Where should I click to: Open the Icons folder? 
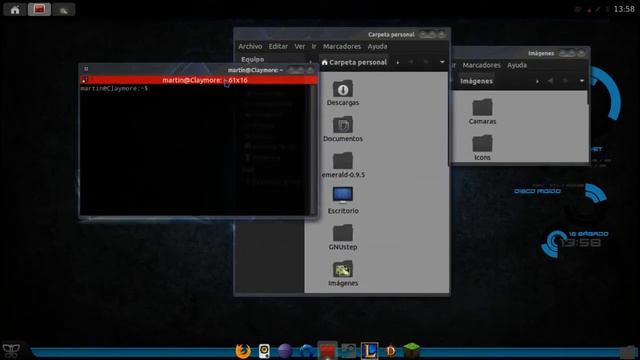click(x=482, y=148)
